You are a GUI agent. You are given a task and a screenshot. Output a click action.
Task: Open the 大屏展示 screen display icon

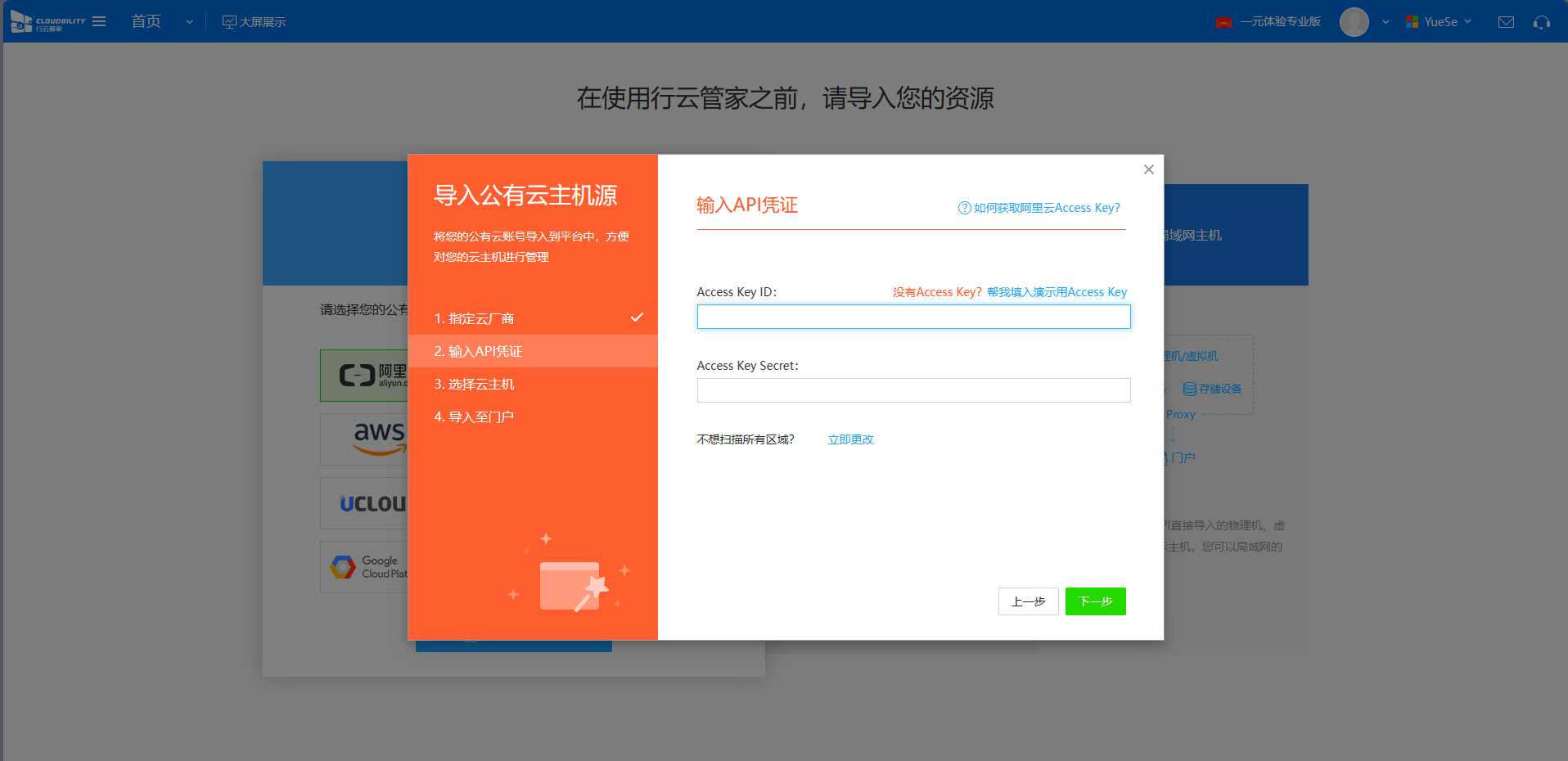tap(229, 22)
